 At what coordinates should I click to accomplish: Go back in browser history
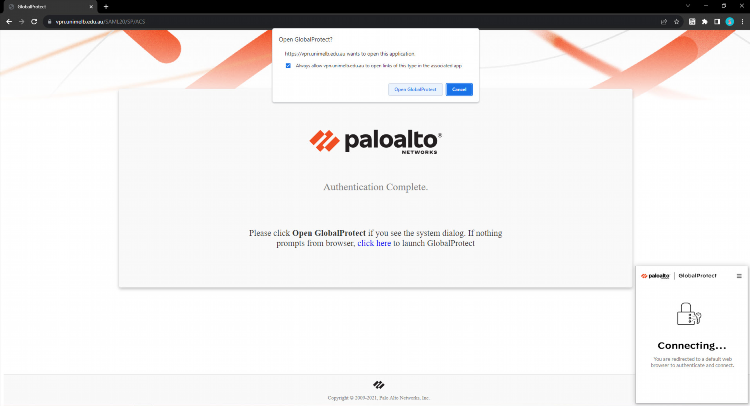click(9, 22)
